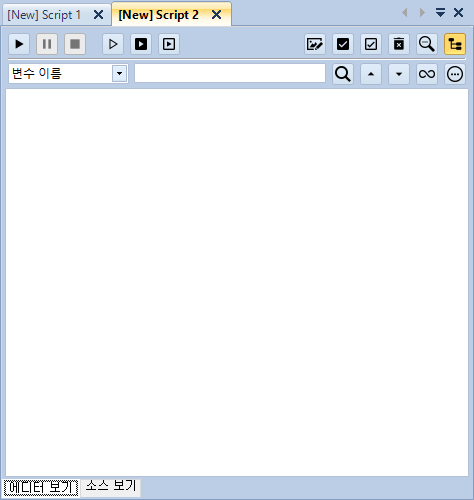Toggle the highlighted tree view icon
Viewport: 474px width, 500px height.
(455, 44)
